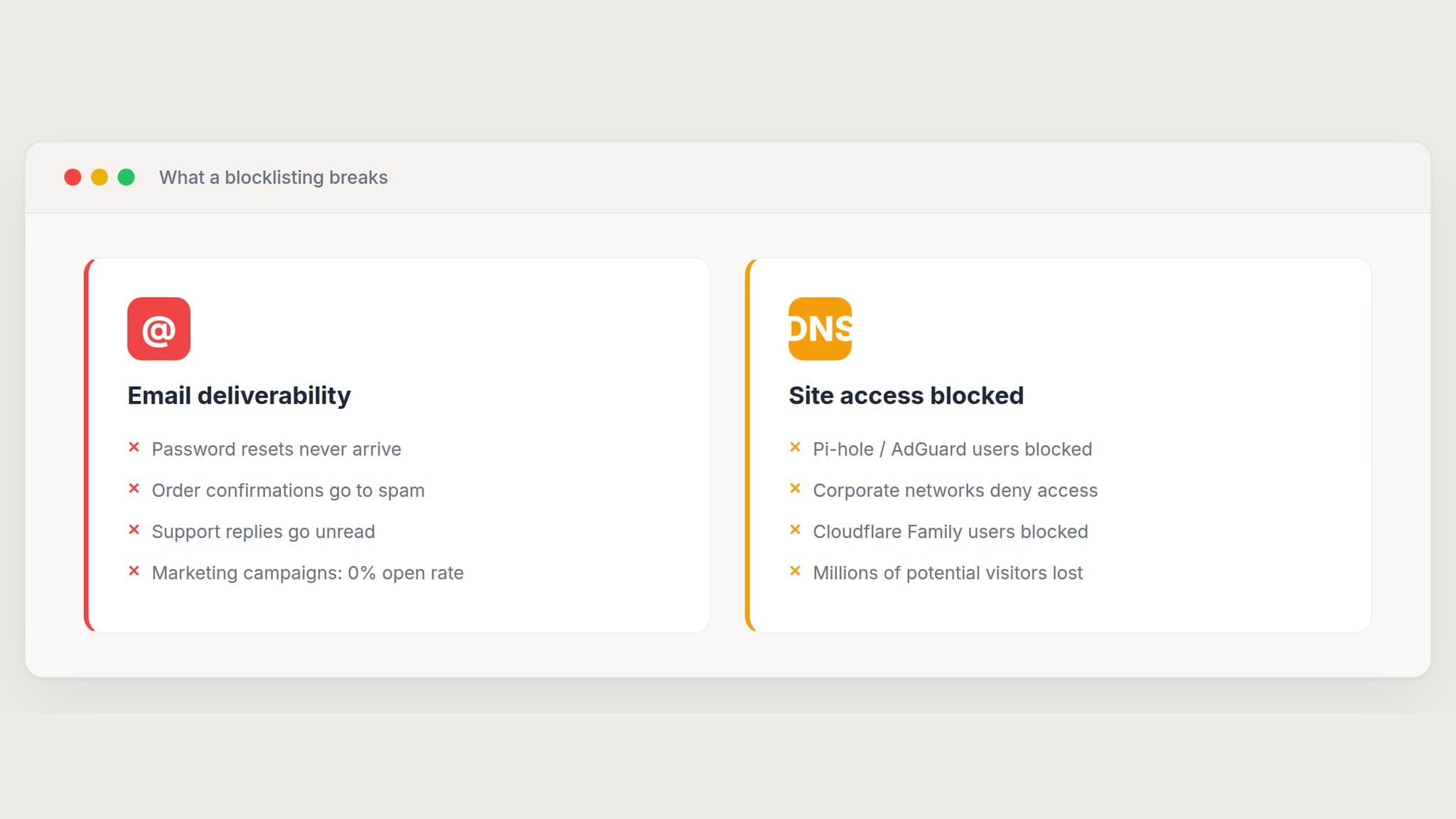Click 'Password resets never arrive' text

coord(276,449)
